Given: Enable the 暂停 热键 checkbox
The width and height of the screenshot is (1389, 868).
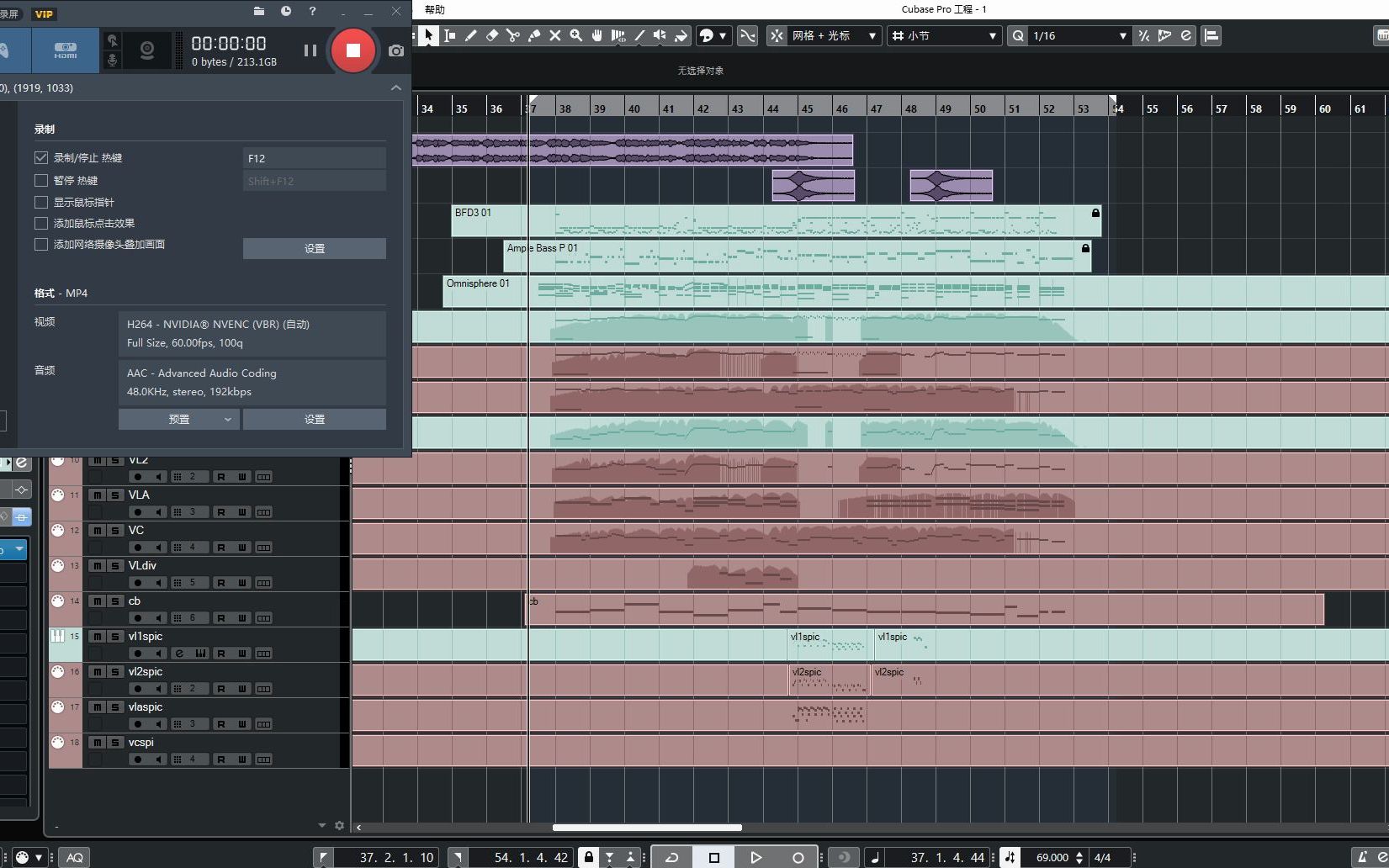Looking at the screenshot, I should [41, 180].
